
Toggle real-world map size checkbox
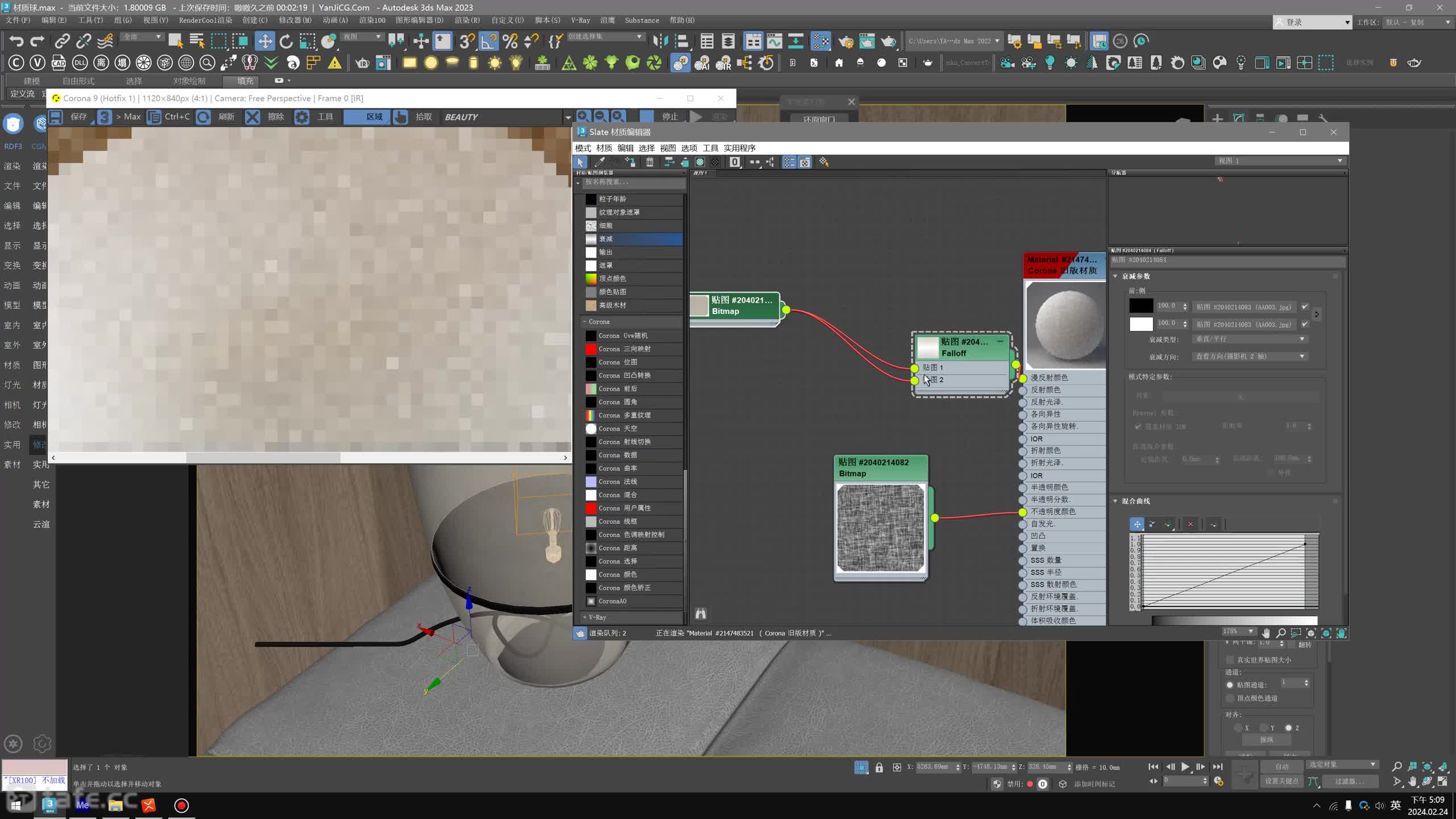pyautogui.click(x=1230, y=660)
